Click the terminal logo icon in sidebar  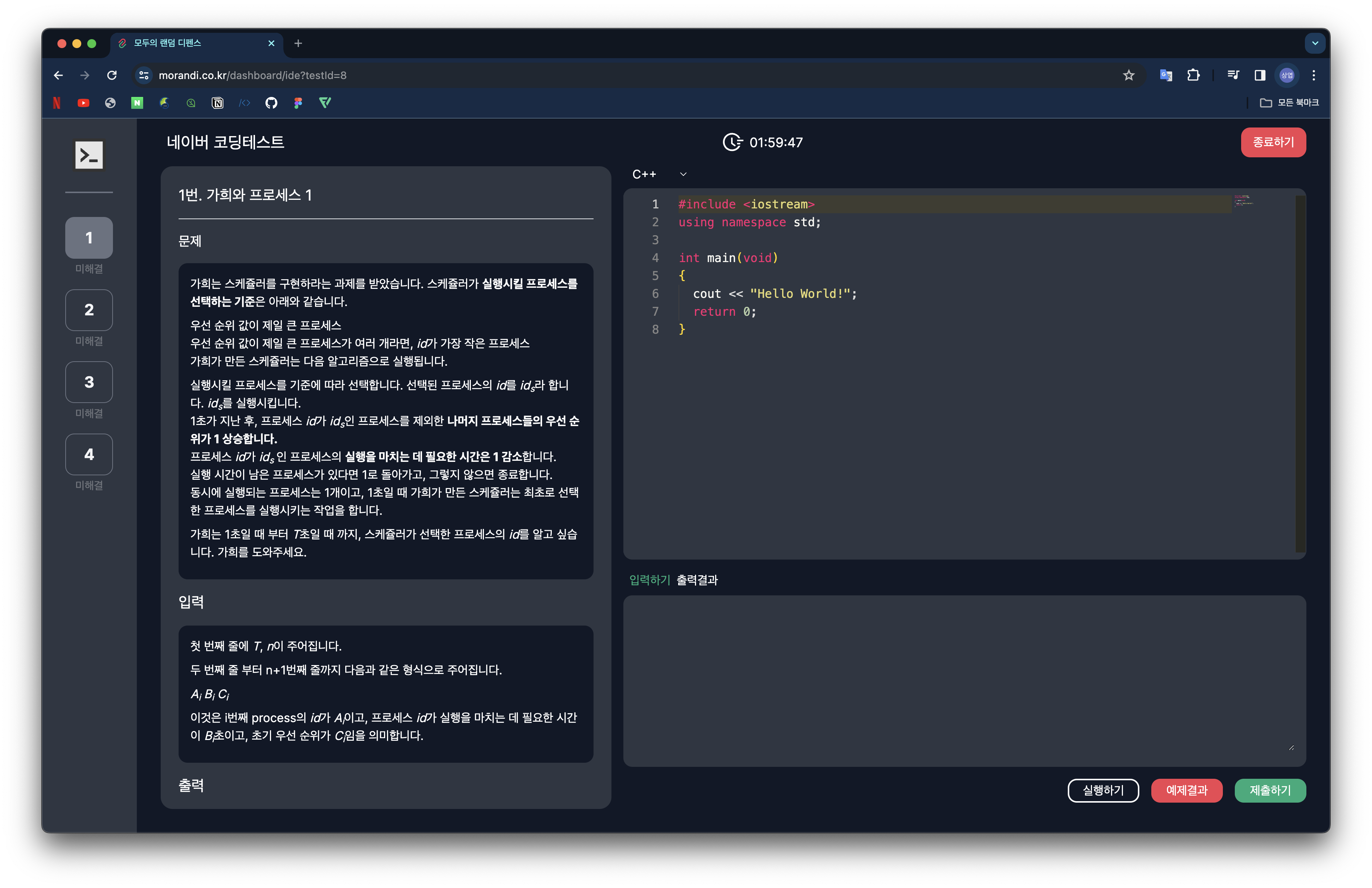click(x=89, y=155)
